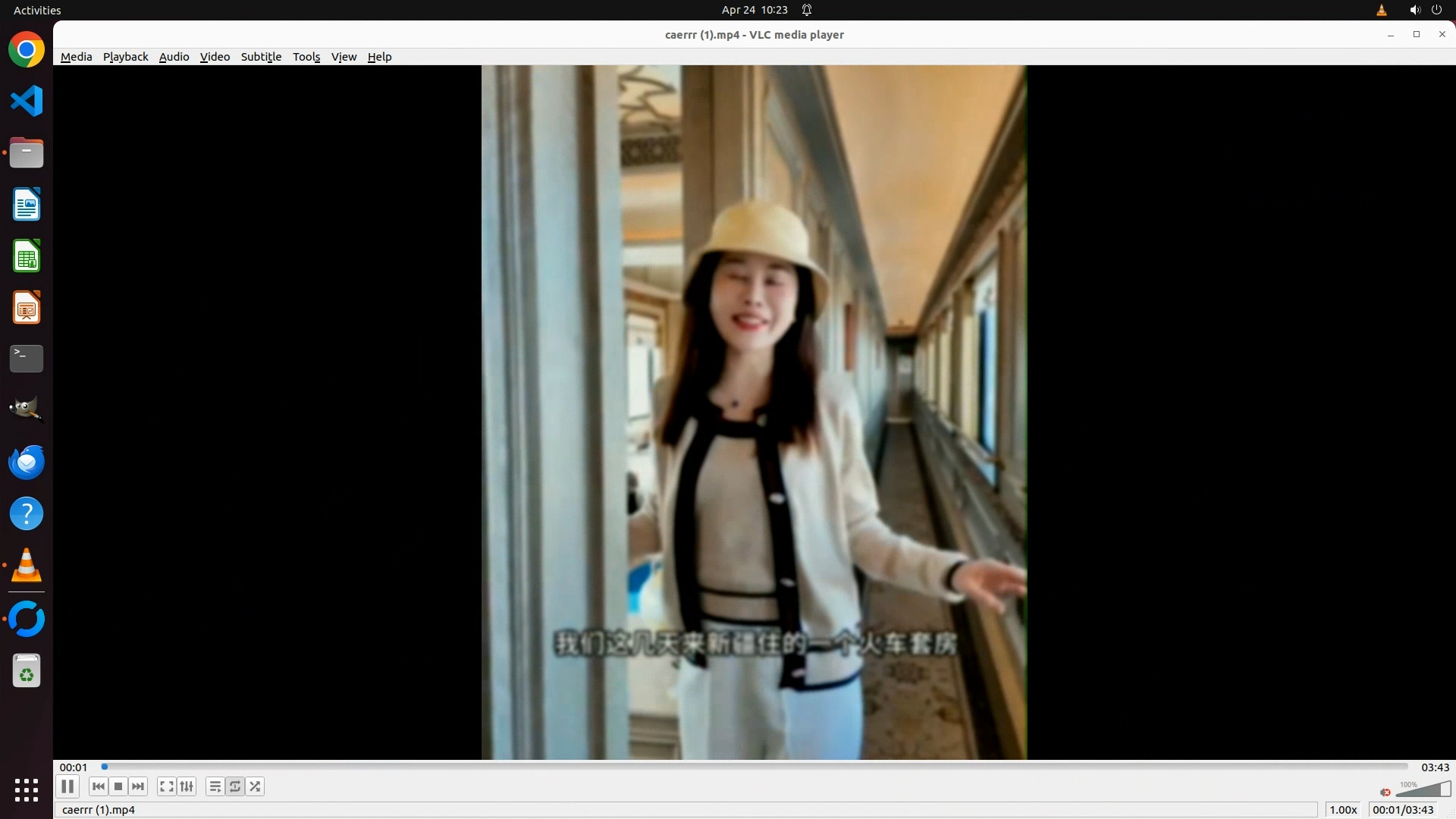The image size is (1456, 819).
Task: Click the 1.00x playback speed label
Action: click(x=1343, y=809)
